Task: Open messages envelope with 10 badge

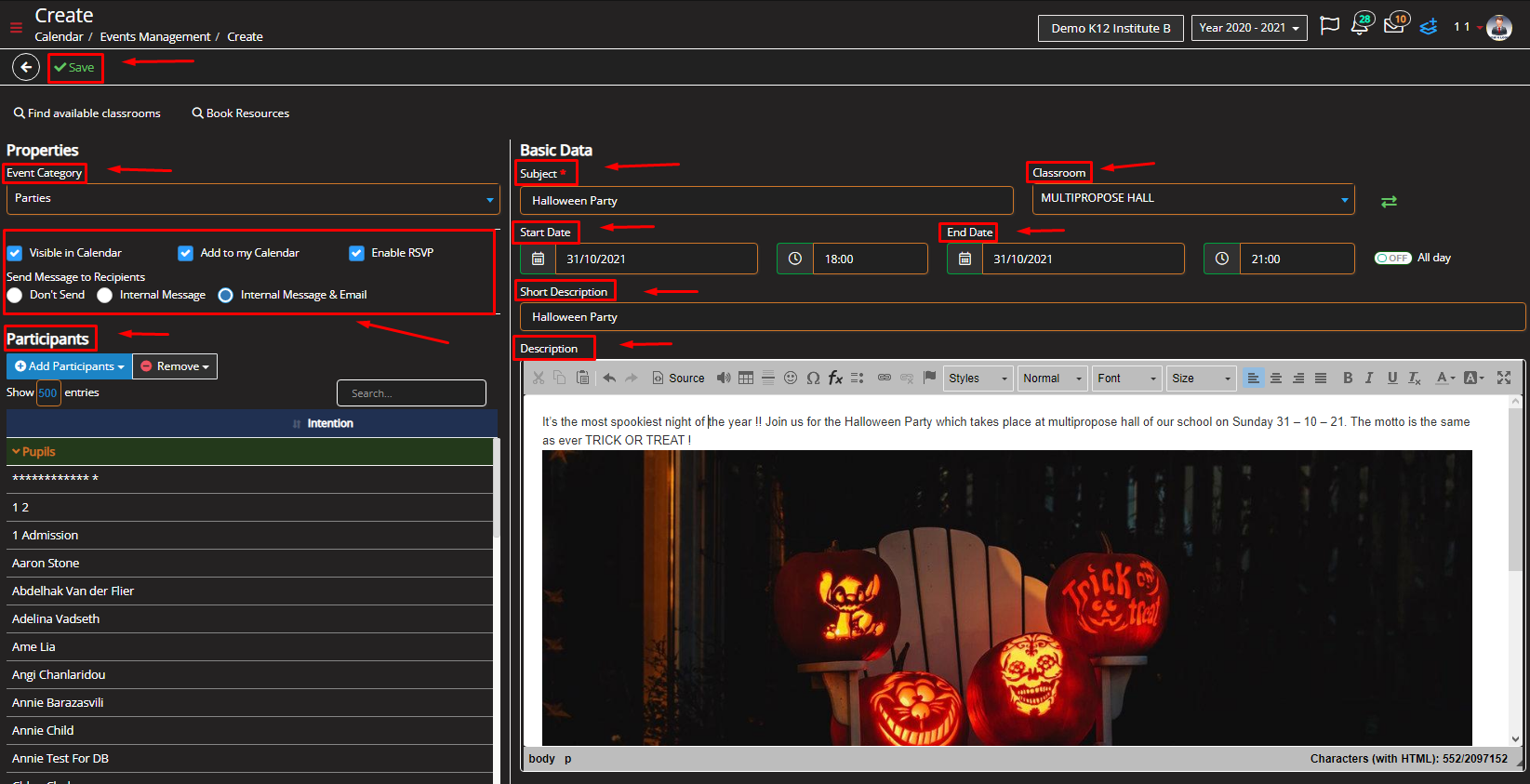Action: (x=1395, y=25)
